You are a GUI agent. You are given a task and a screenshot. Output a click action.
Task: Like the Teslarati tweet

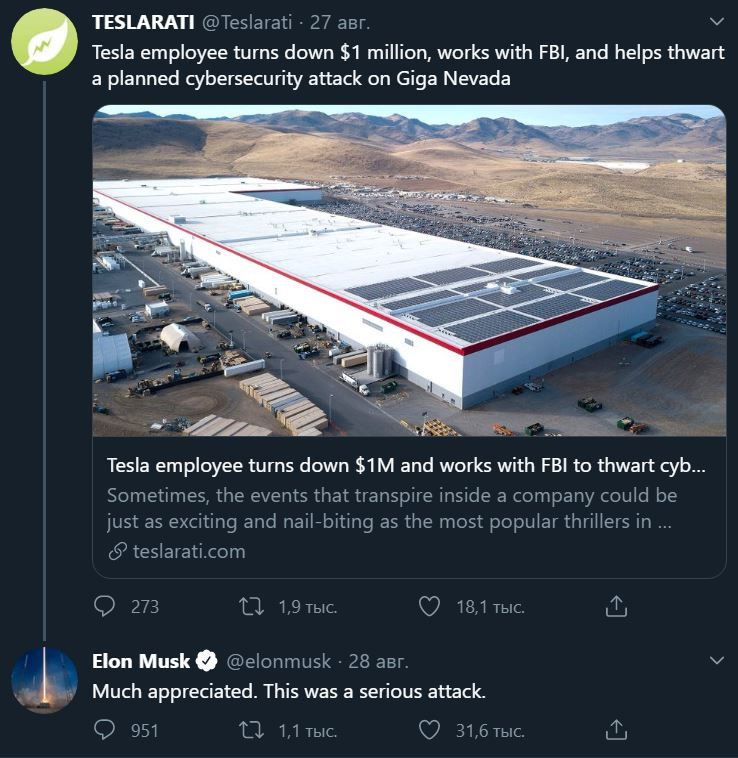pos(429,606)
